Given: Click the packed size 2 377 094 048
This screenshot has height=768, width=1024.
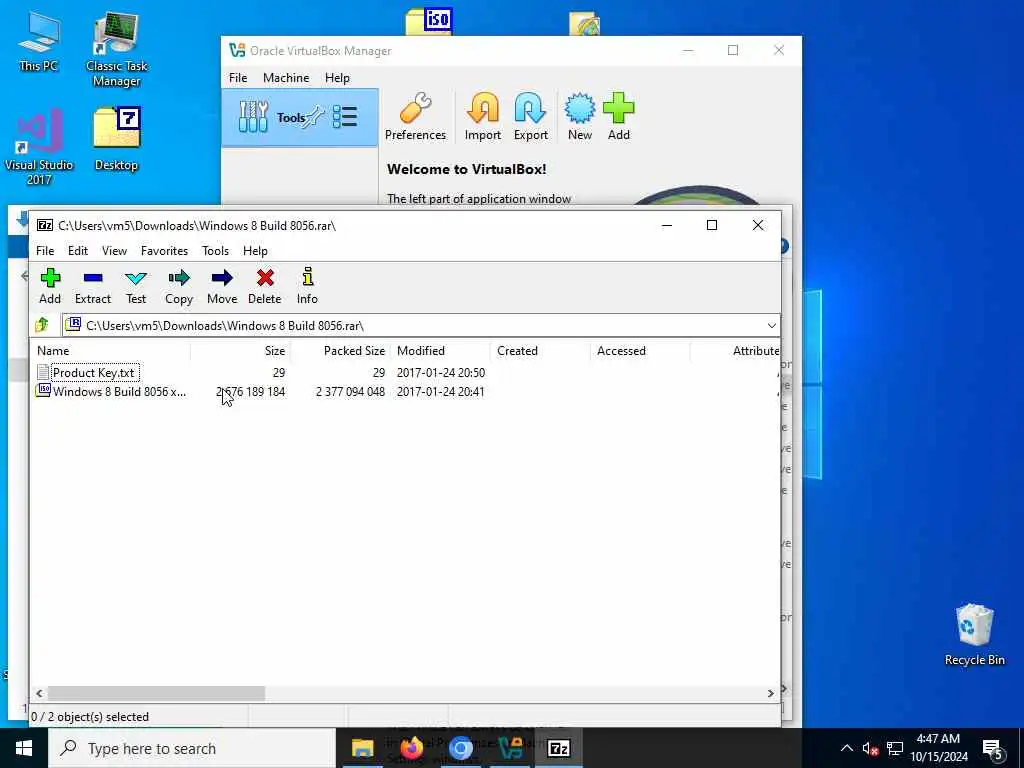Looking at the screenshot, I should click(350, 391).
